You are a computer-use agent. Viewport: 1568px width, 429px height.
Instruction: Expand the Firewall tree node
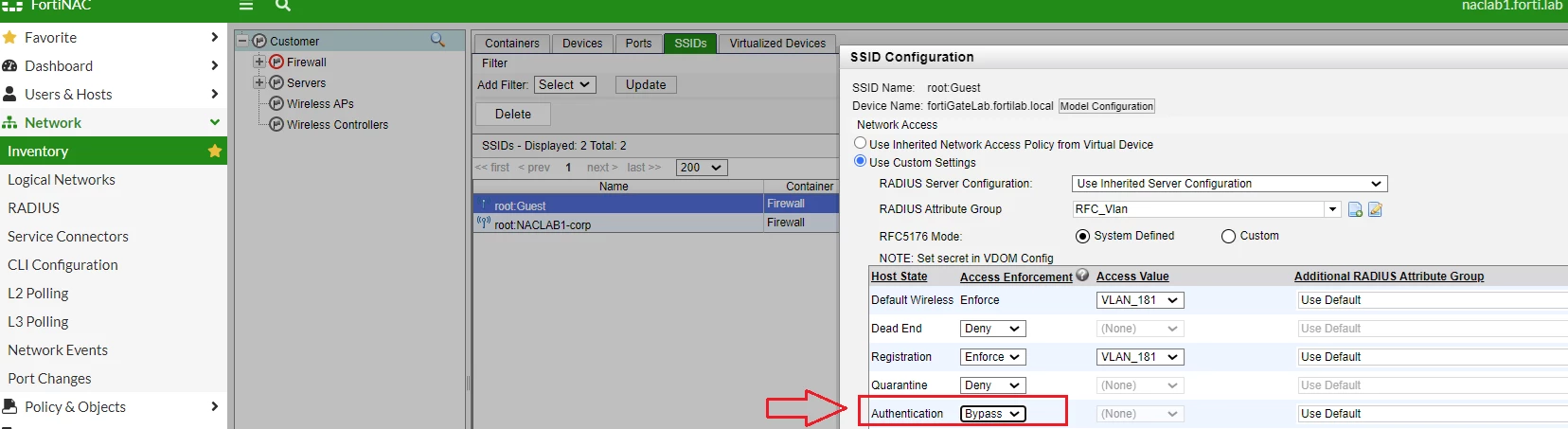point(259,63)
